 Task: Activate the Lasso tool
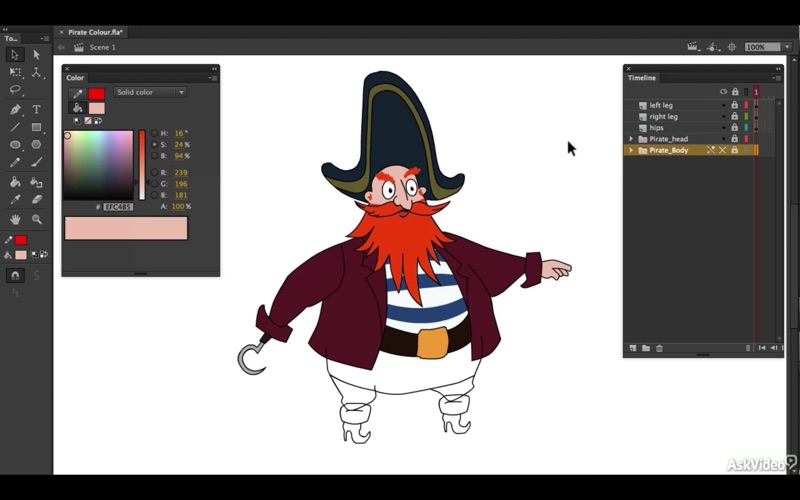click(15, 90)
